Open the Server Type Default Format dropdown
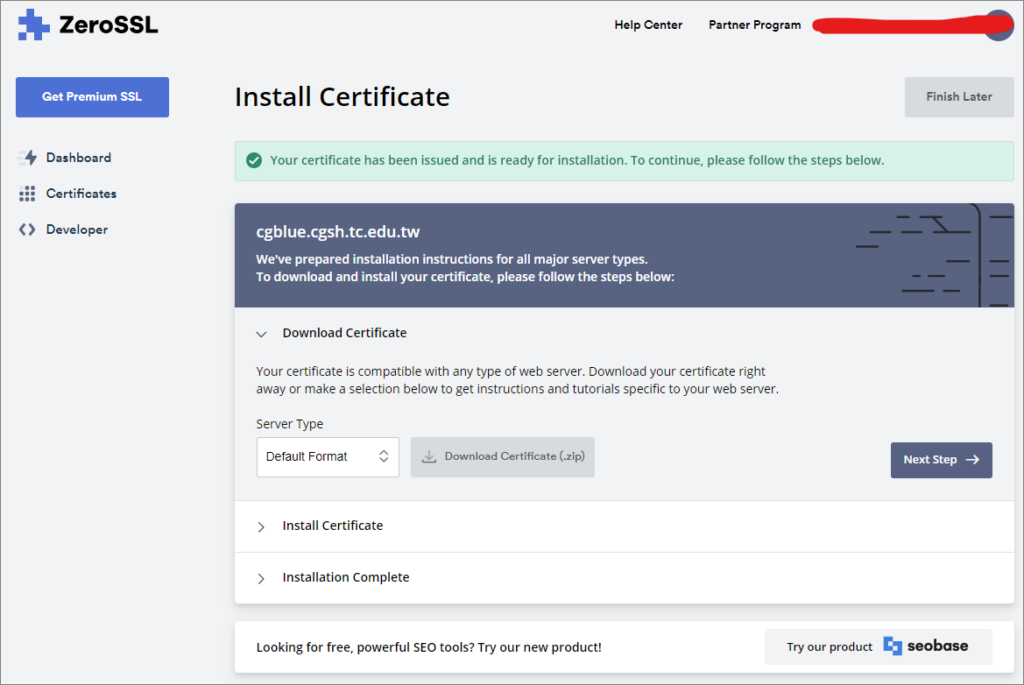Screen dimensions: 1024x685 [328, 457]
